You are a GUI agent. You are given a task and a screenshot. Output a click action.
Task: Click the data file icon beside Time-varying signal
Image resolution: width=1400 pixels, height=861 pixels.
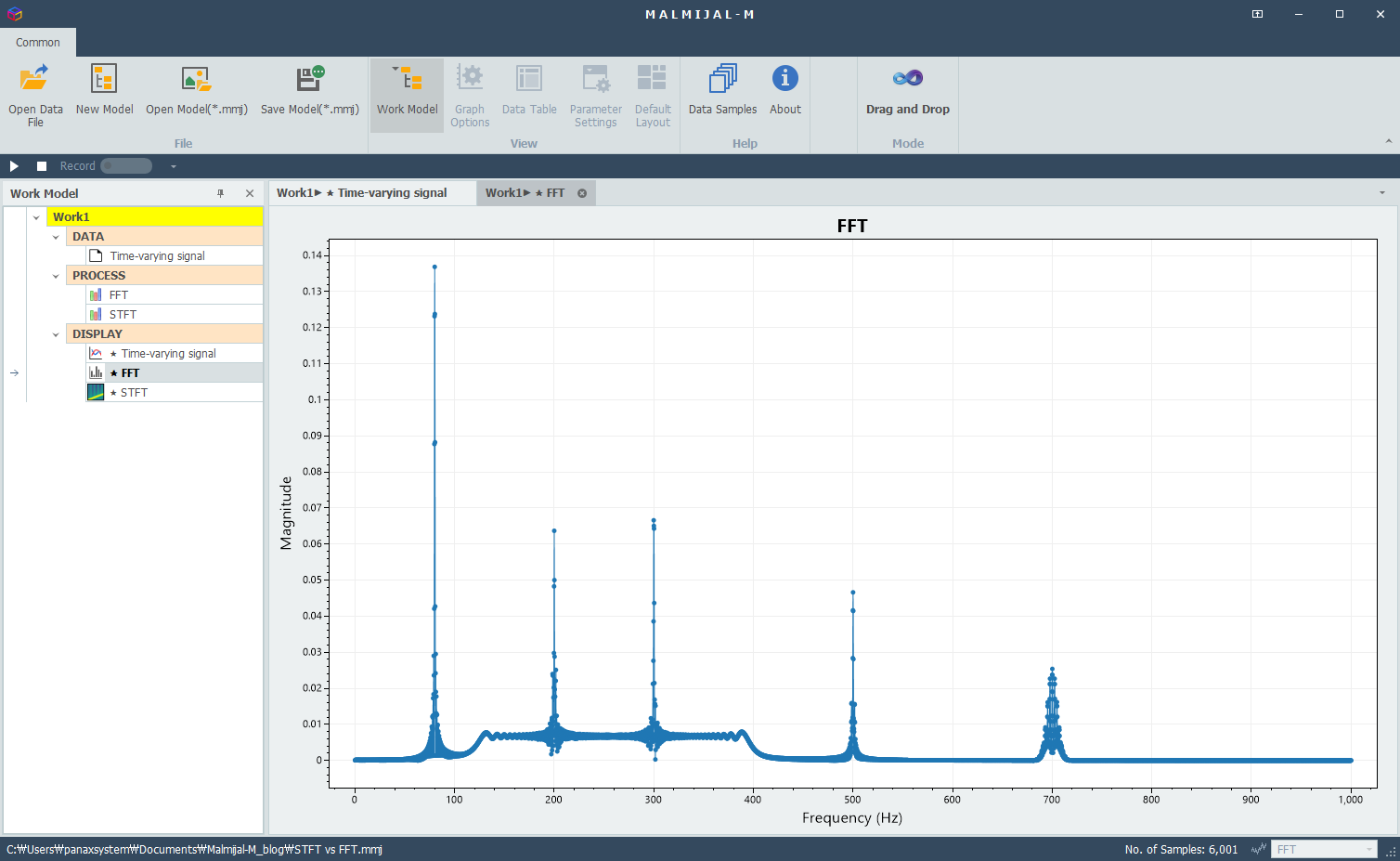96,256
